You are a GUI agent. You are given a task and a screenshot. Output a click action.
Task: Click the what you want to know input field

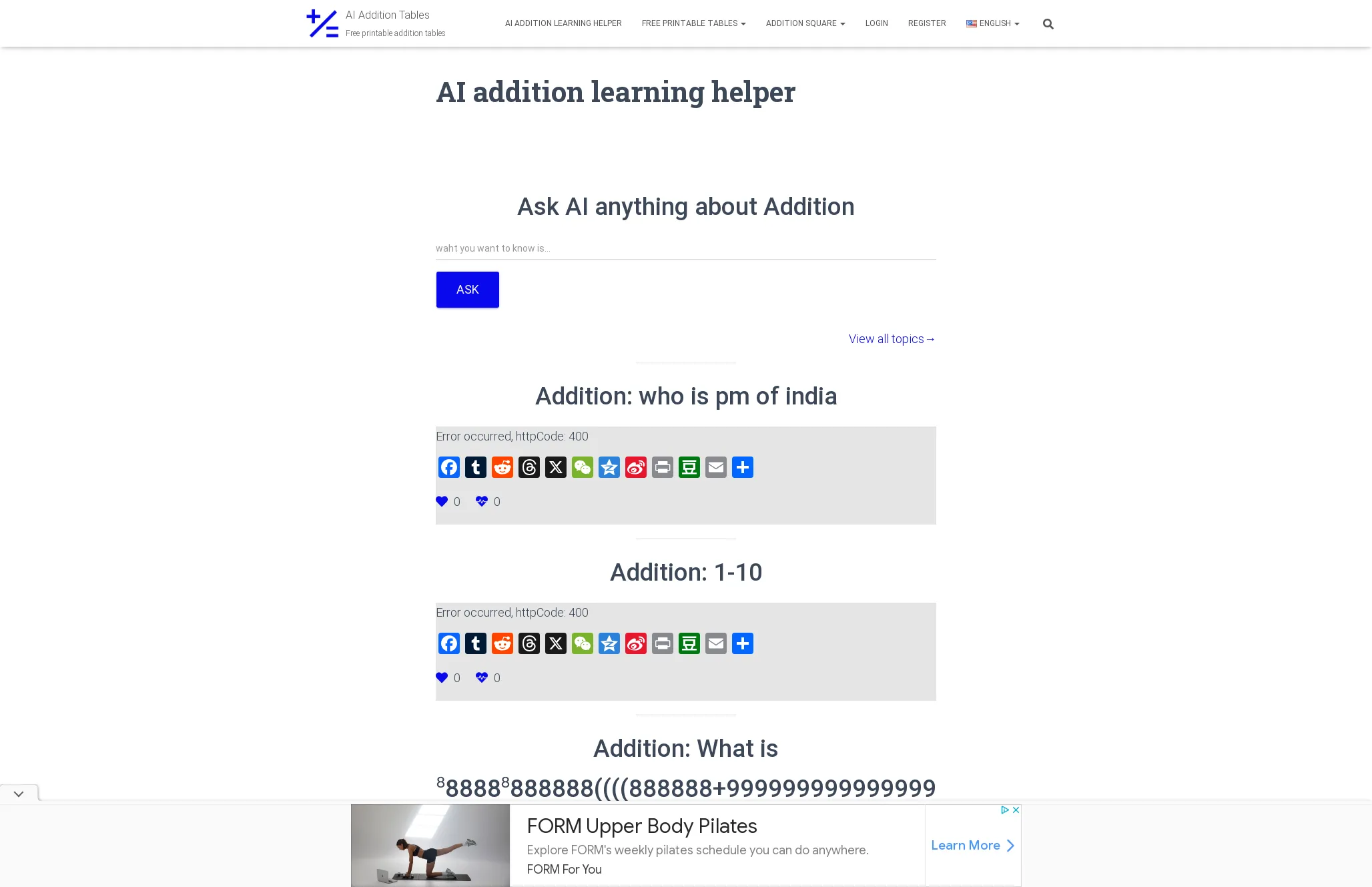click(685, 247)
